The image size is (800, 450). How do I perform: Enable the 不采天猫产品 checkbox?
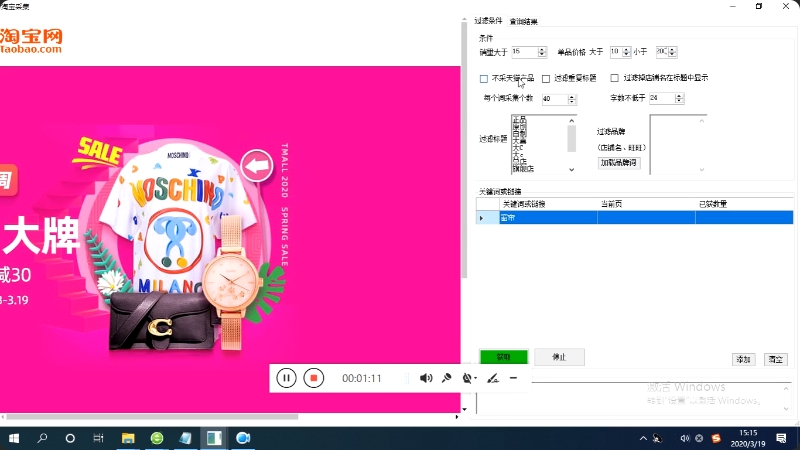[484, 79]
